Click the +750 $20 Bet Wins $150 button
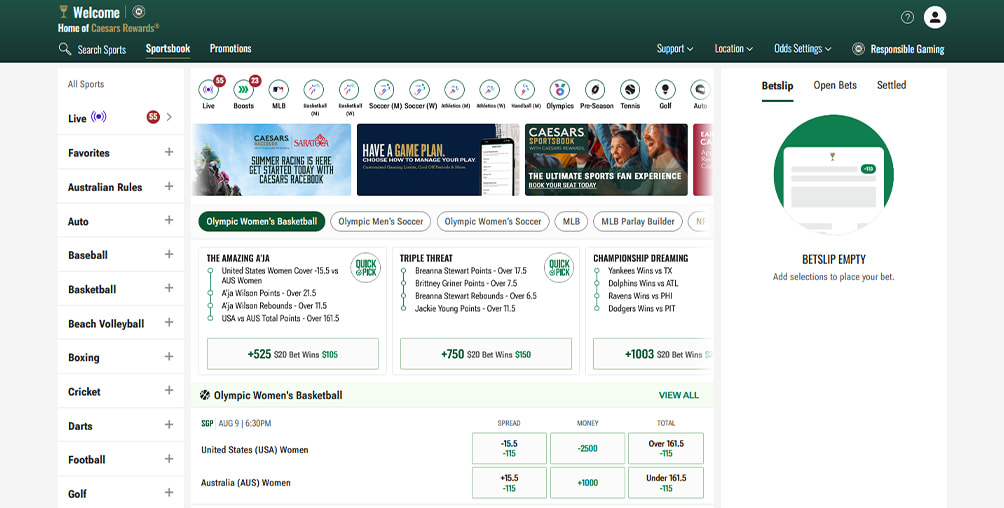 pos(486,354)
